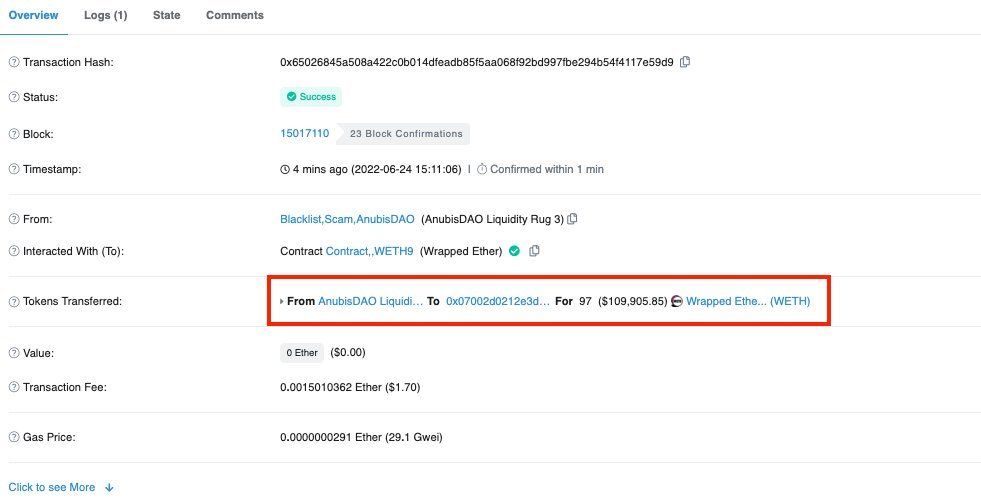Screen dimensions: 981x503
Task: Click the green Success status check icon
Action: pyautogui.click(x=291, y=96)
